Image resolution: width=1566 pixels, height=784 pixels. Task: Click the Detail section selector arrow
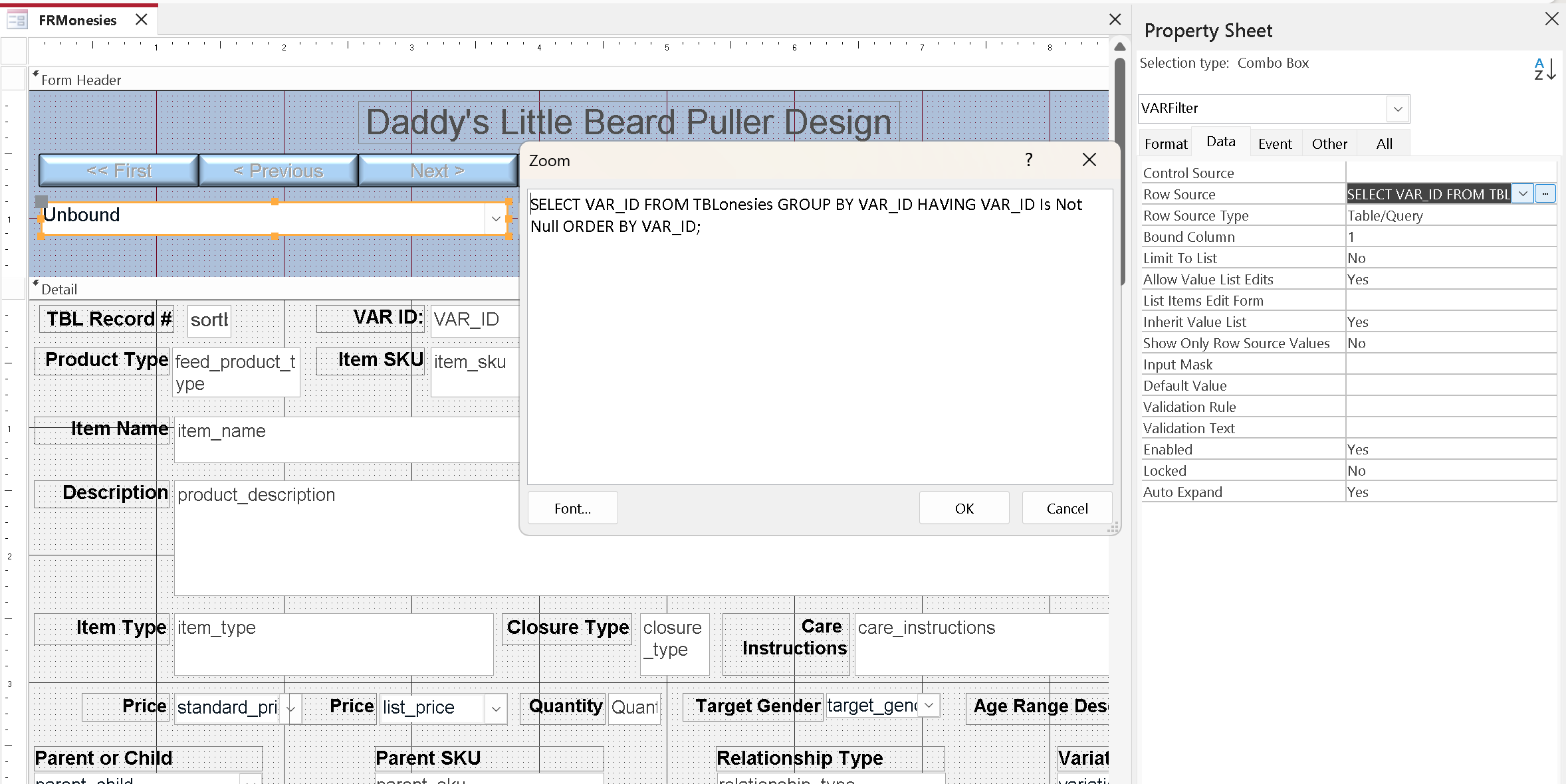pyautogui.click(x=36, y=284)
